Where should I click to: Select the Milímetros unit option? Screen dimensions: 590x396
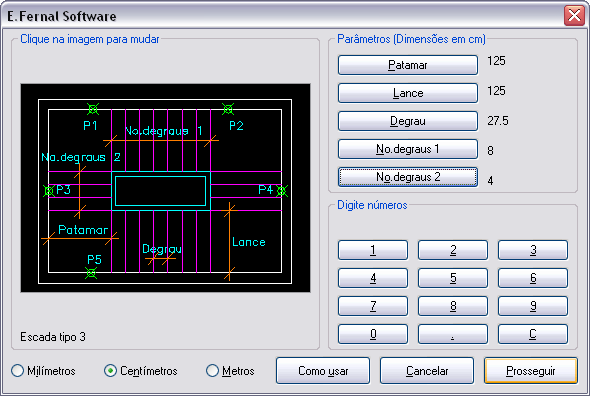click(43, 371)
